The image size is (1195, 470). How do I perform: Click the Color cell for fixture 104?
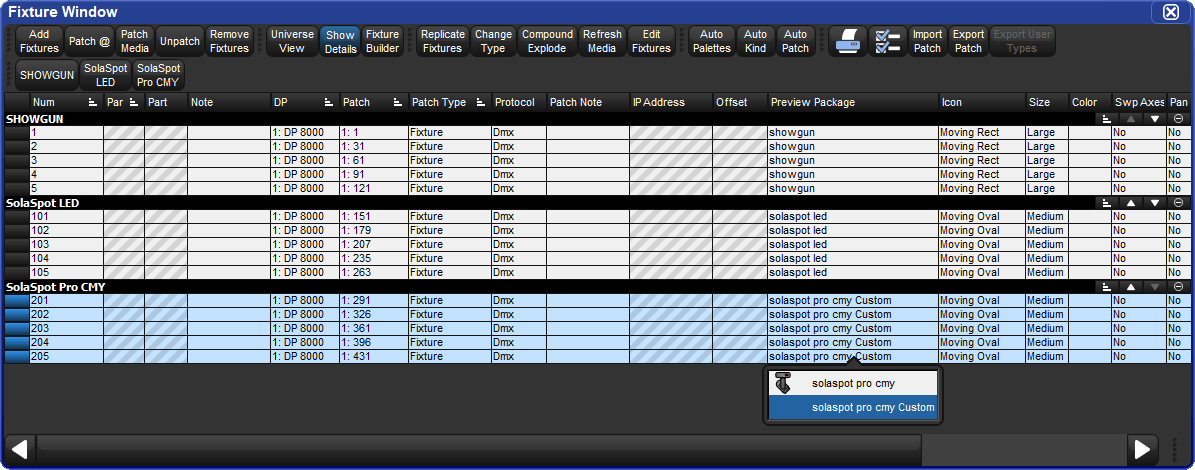[1089, 258]
